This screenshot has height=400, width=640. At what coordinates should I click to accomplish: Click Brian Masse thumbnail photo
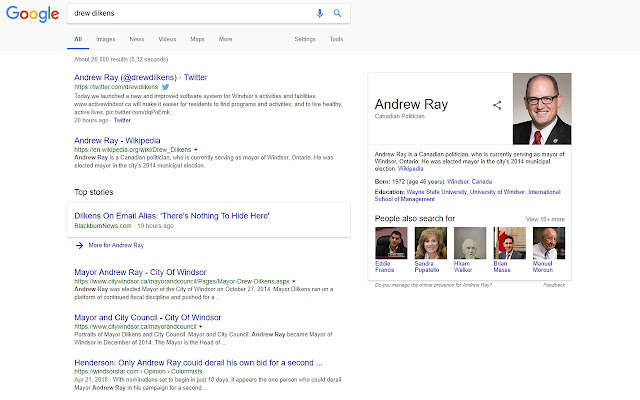click(509, 243)
